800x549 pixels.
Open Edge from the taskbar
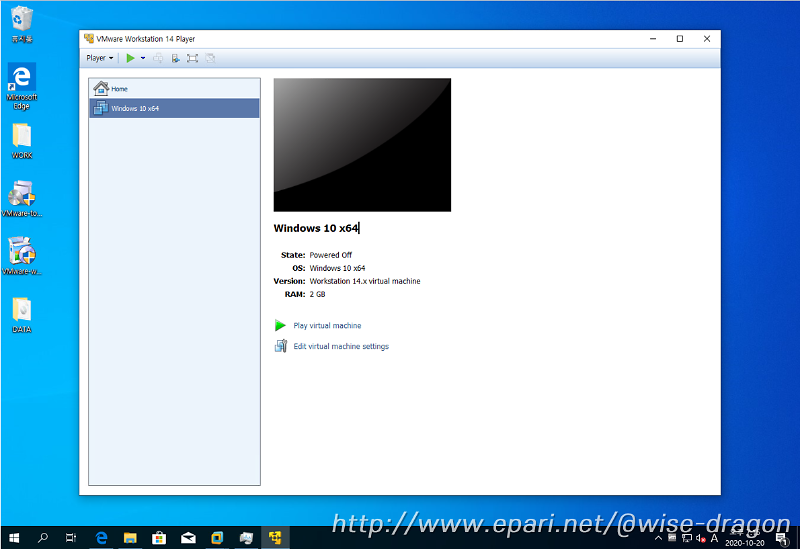coord(102,538)
